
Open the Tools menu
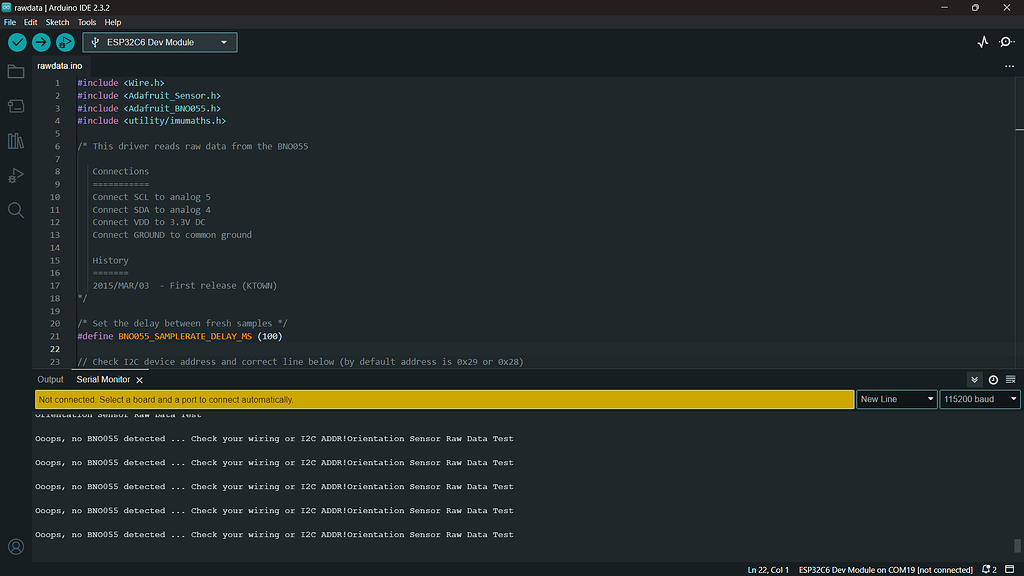(x=86, y=21)
